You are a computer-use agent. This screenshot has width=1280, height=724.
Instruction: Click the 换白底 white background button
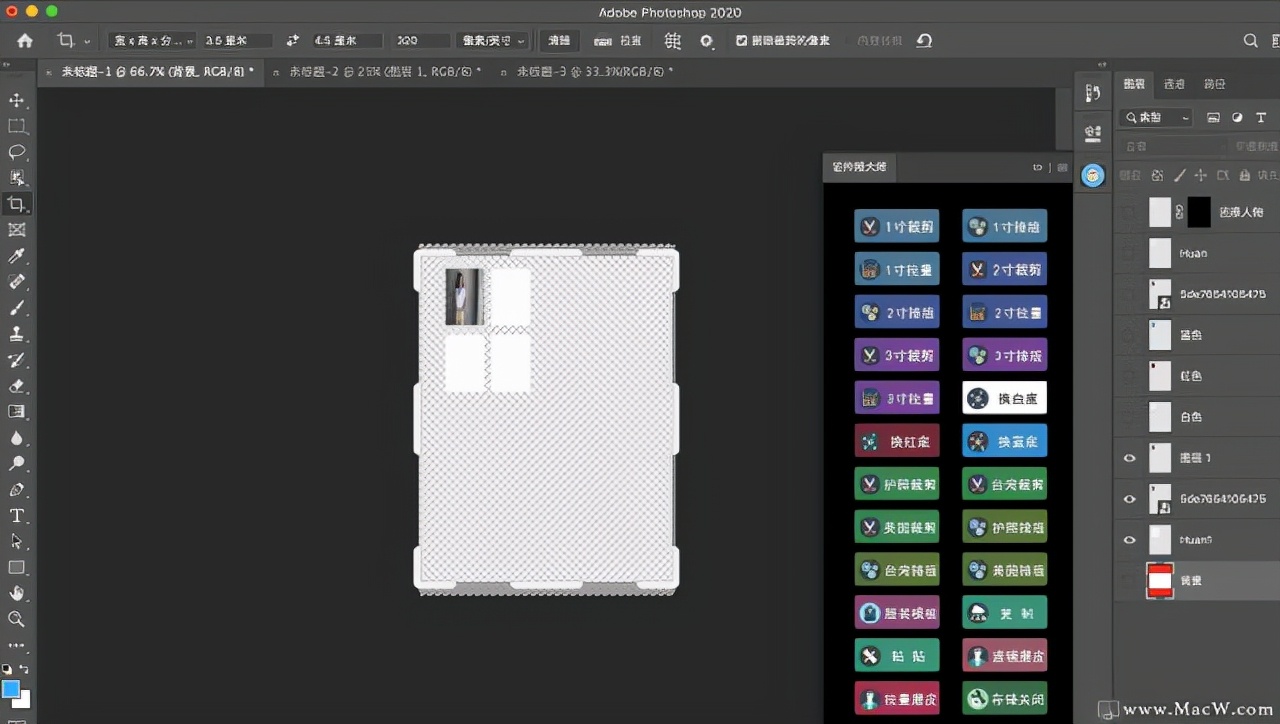coord(1004,398)
